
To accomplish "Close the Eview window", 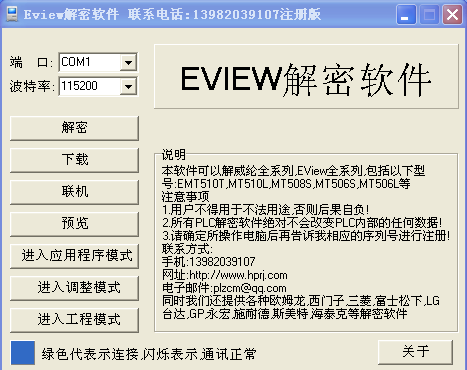I will [x=452, y=14].
